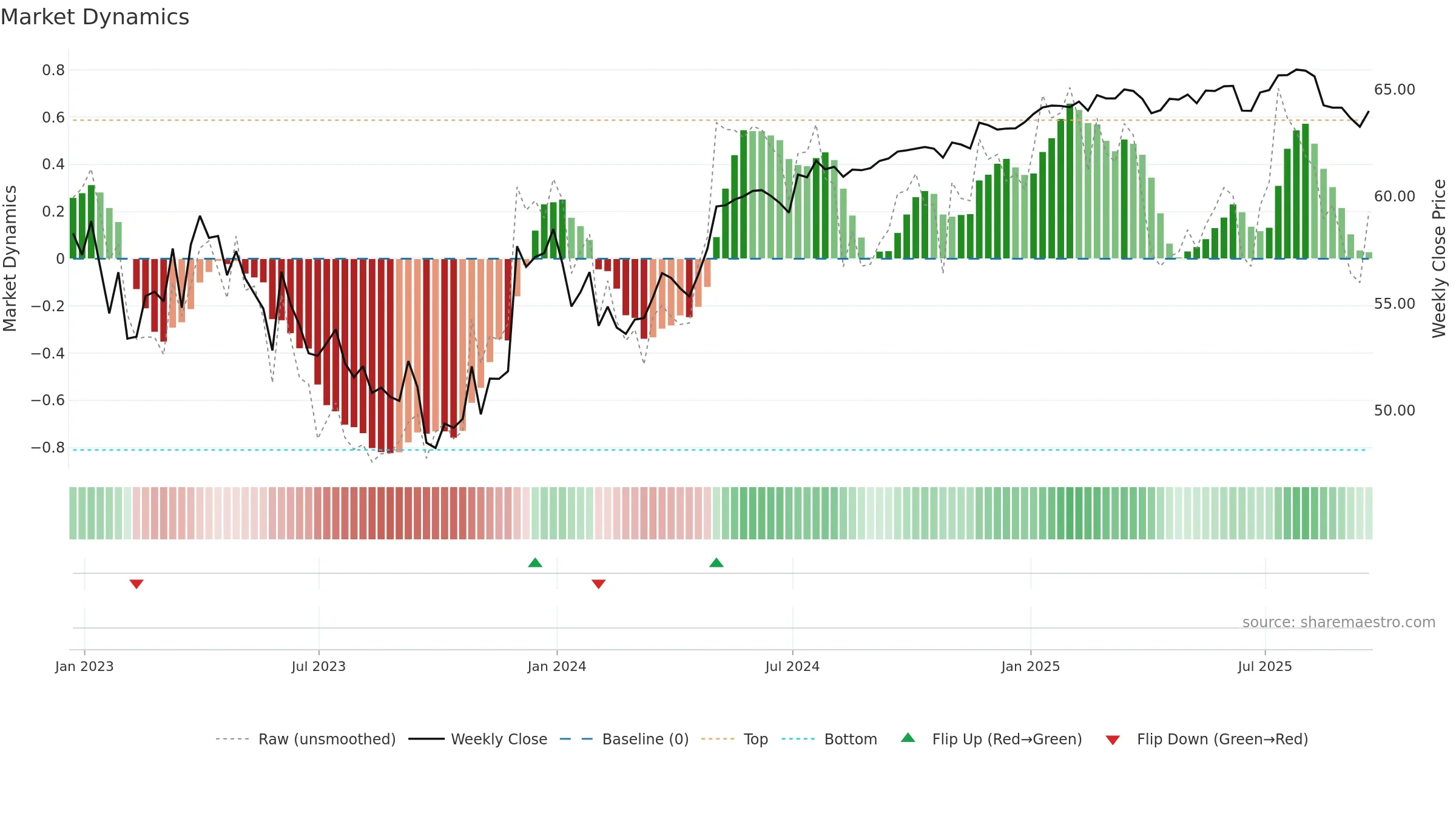1456x819 pixels.
Task: Click the −0.8 left axis tick label
Action: (48, 448)
